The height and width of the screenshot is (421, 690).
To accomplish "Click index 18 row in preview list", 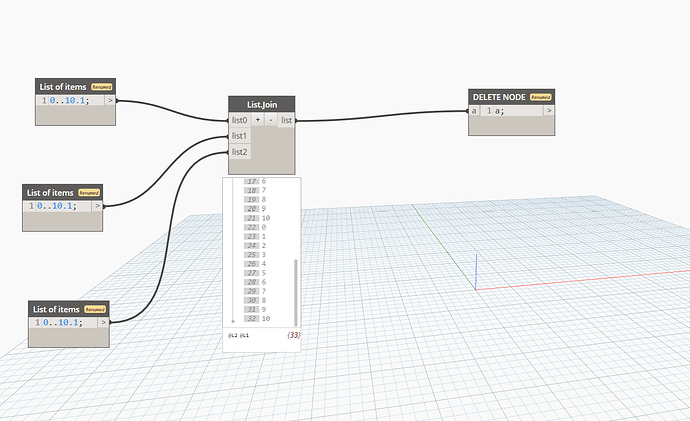I will [255, 190].
